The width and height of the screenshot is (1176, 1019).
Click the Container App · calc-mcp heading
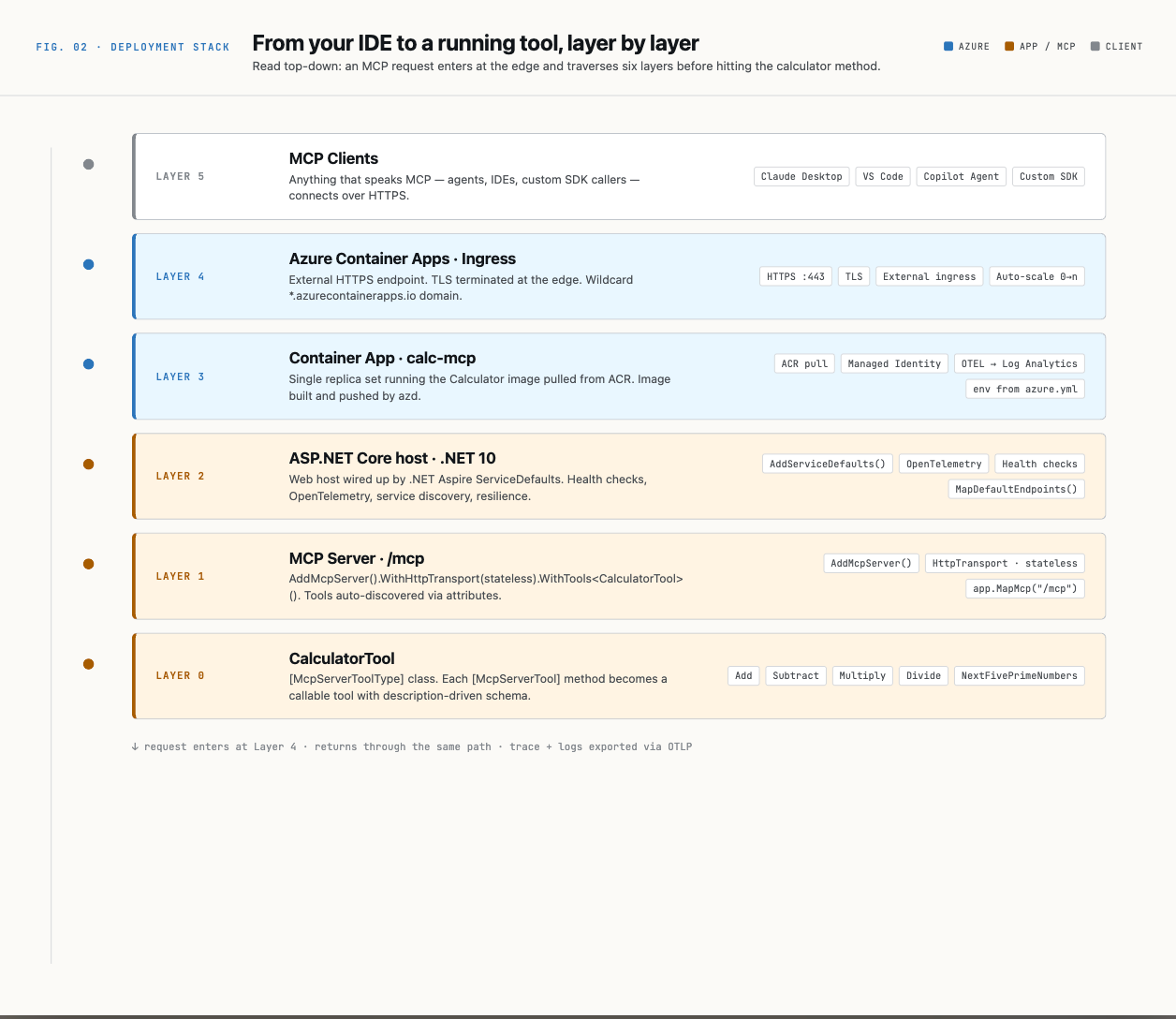coord(382,358)
